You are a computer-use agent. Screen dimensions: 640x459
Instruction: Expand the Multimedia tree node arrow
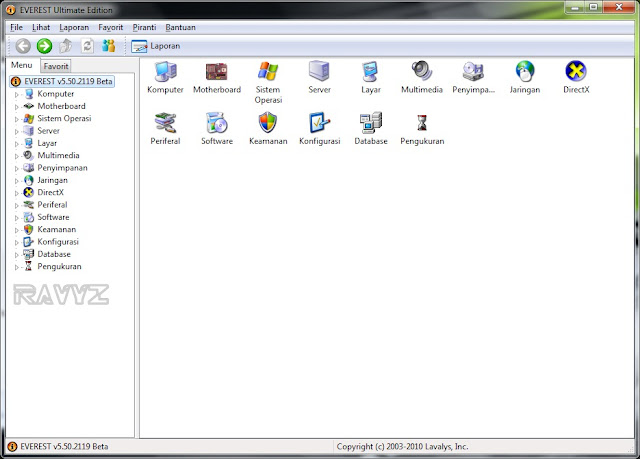[x=17, y=156]
